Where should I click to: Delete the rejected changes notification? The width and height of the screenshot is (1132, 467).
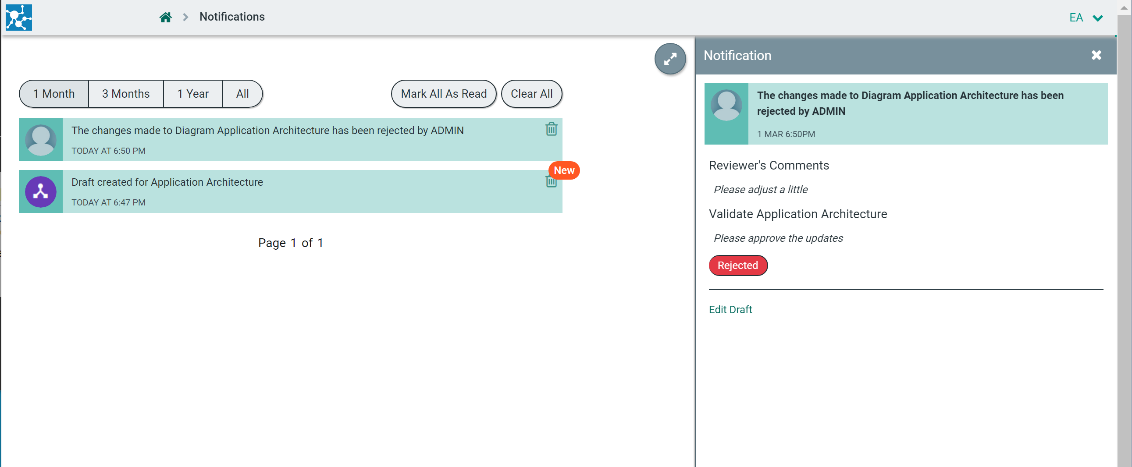point(552,129)
